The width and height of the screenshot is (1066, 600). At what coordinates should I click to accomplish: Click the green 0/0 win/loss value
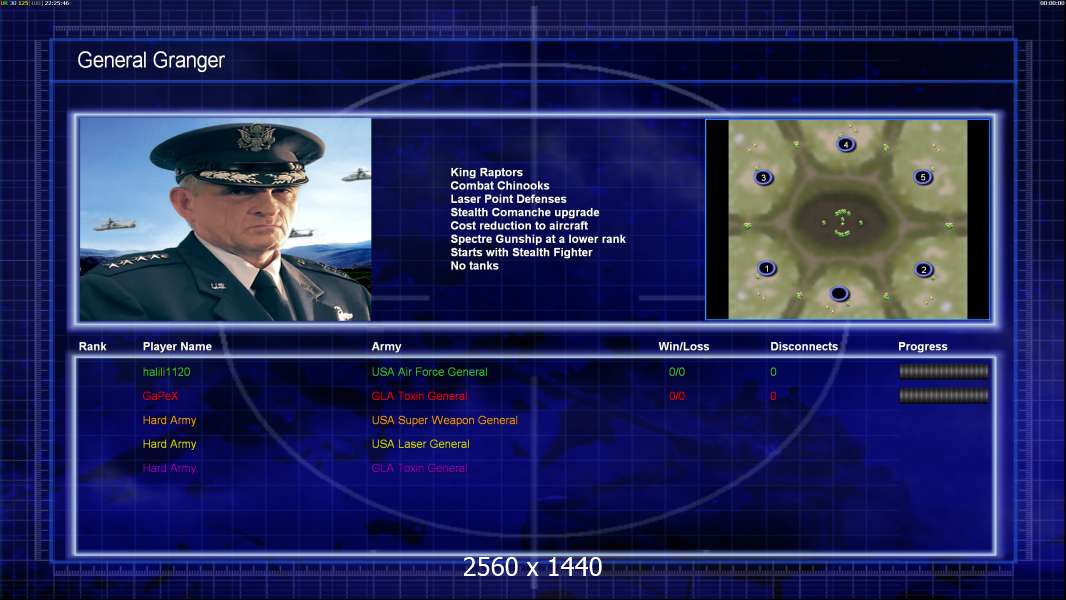[676, 372]
